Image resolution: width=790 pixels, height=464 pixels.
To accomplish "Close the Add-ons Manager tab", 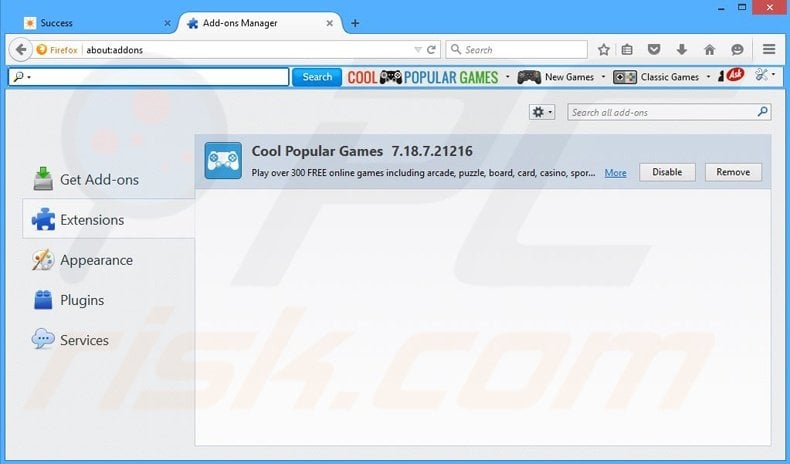I will [x=330, y=23].
